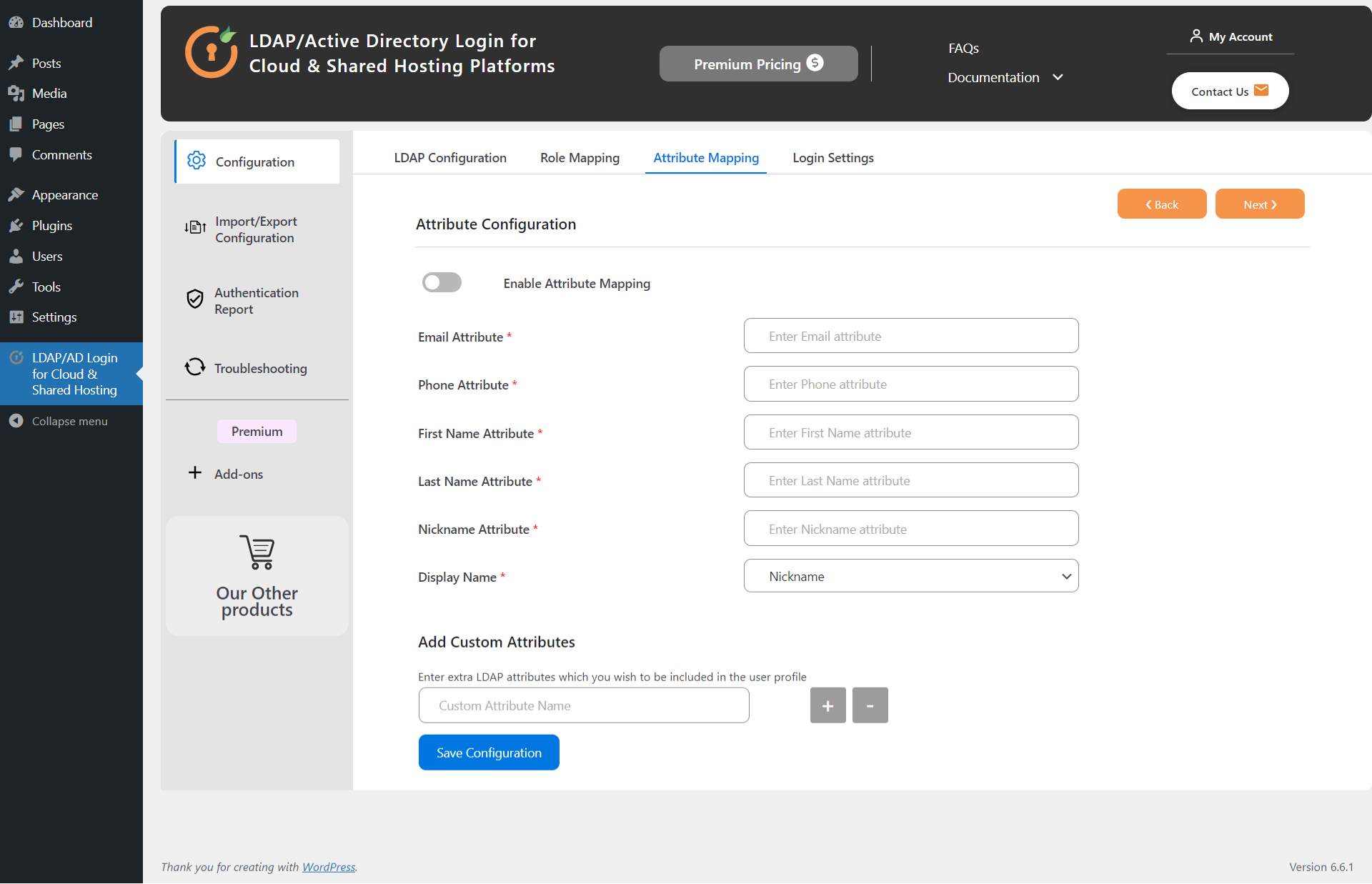Viewport: 1372px width, 884px height.
Task: Focus the Custom Attribute Name field
Action: pyautogui.click(x=584, y=705)
